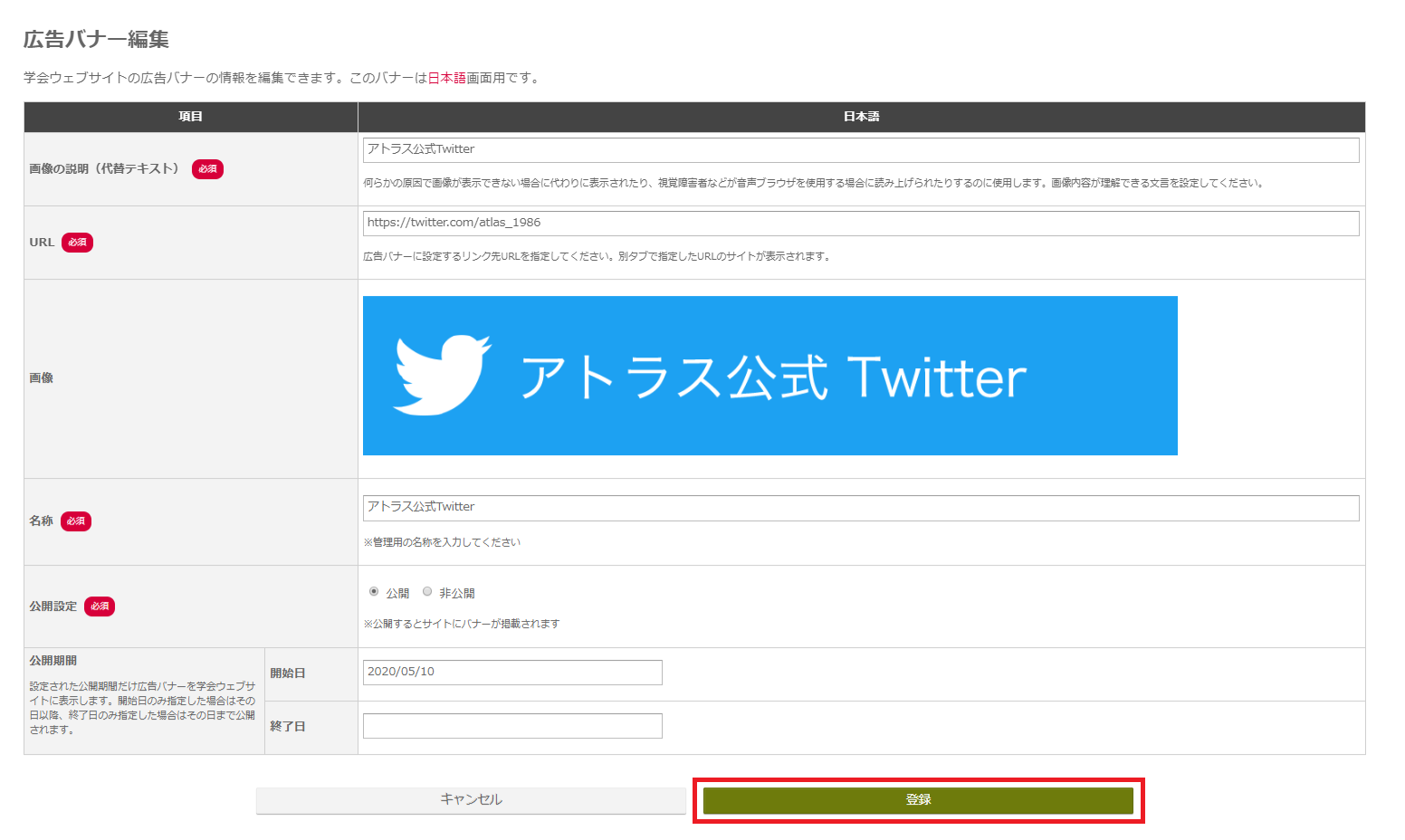Click the 開始日 start date field
The width and height of the screenshot is (1405, 840).
512,673
